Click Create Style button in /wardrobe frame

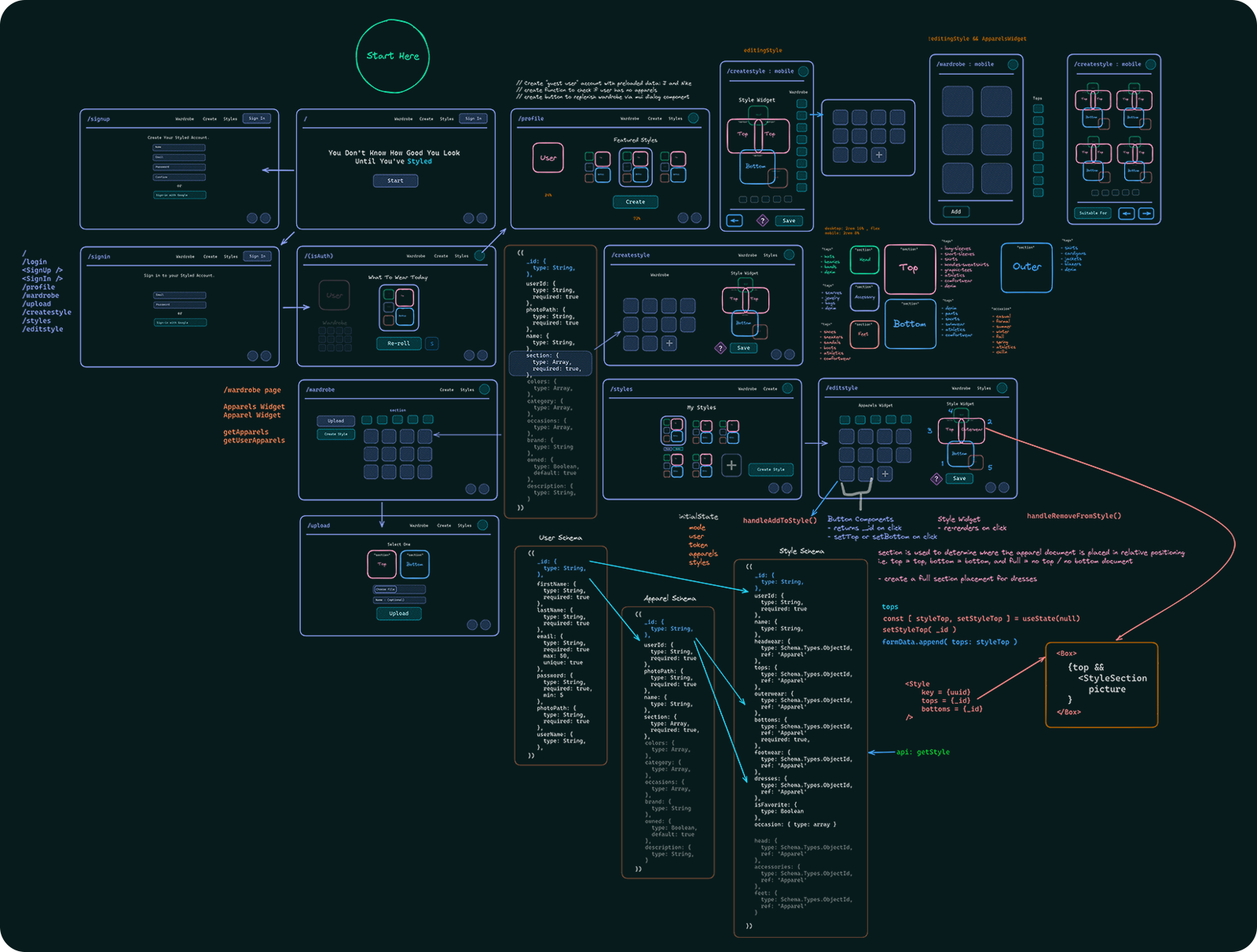[336, 434]
